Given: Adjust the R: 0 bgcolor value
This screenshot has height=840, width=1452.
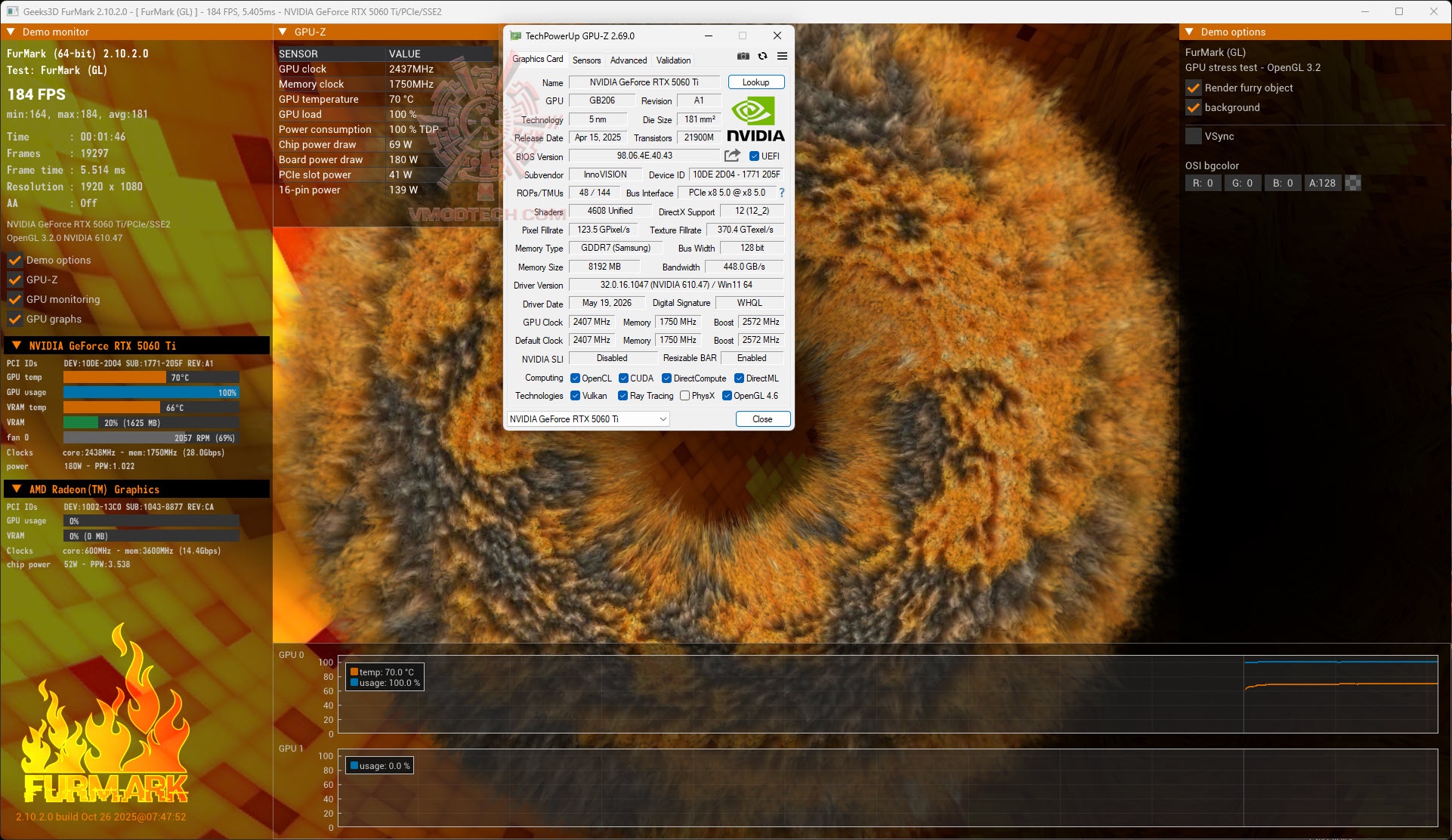Looking at the screenshot, I should coord(1203,183).
